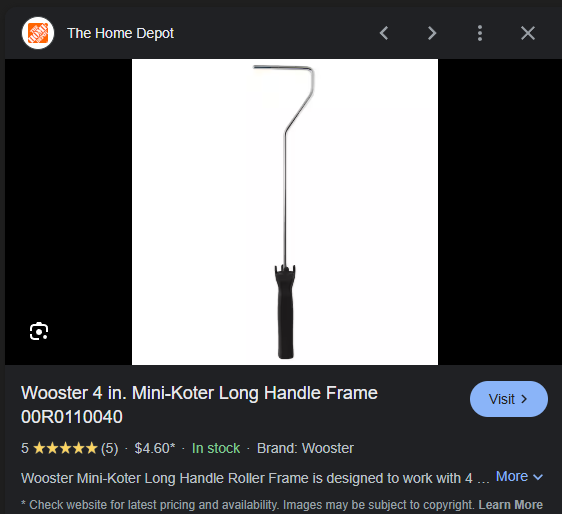Click the Visit button

[x=509, y=399]
